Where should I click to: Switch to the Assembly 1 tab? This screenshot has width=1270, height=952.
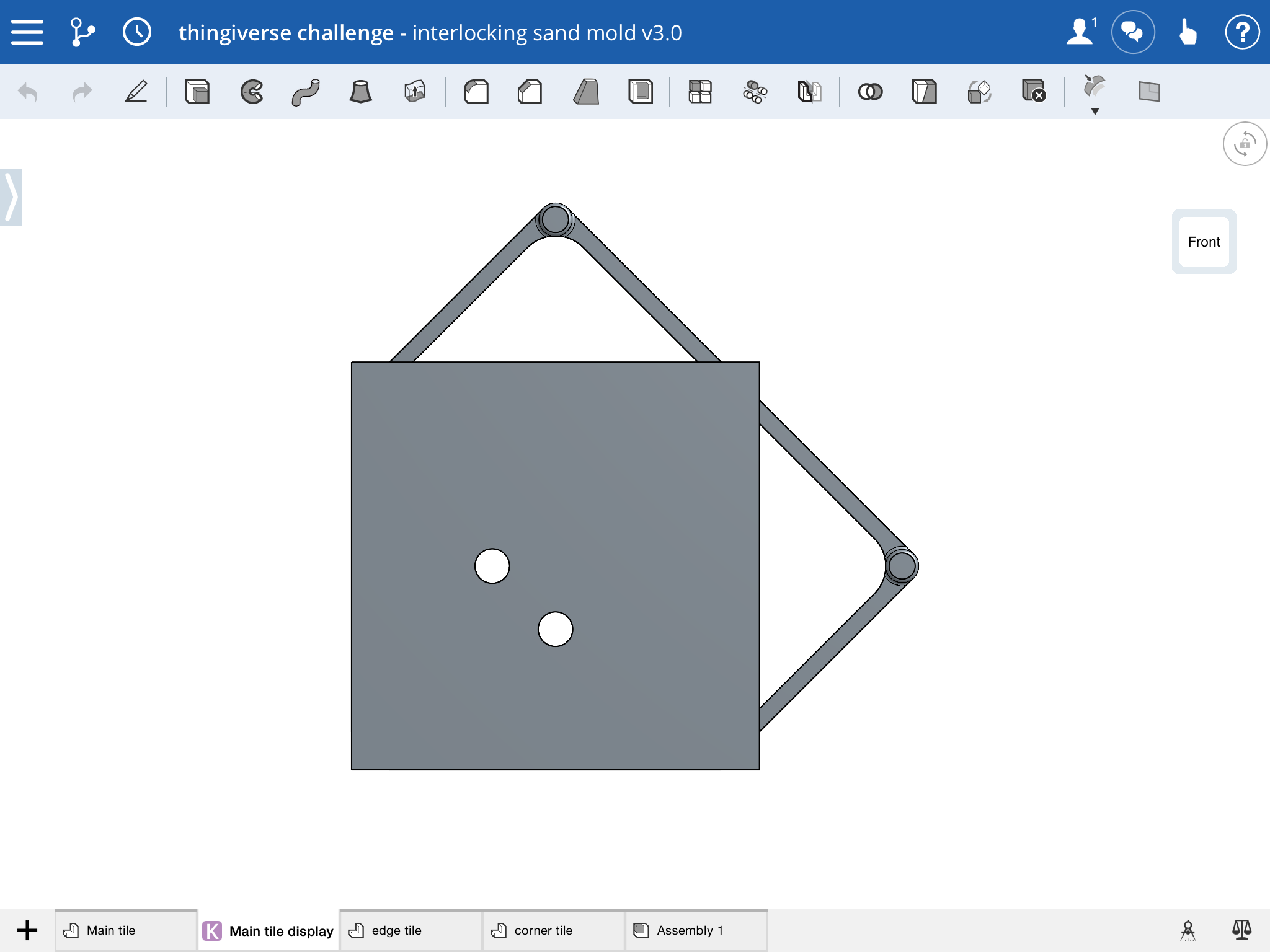point(696,930)
